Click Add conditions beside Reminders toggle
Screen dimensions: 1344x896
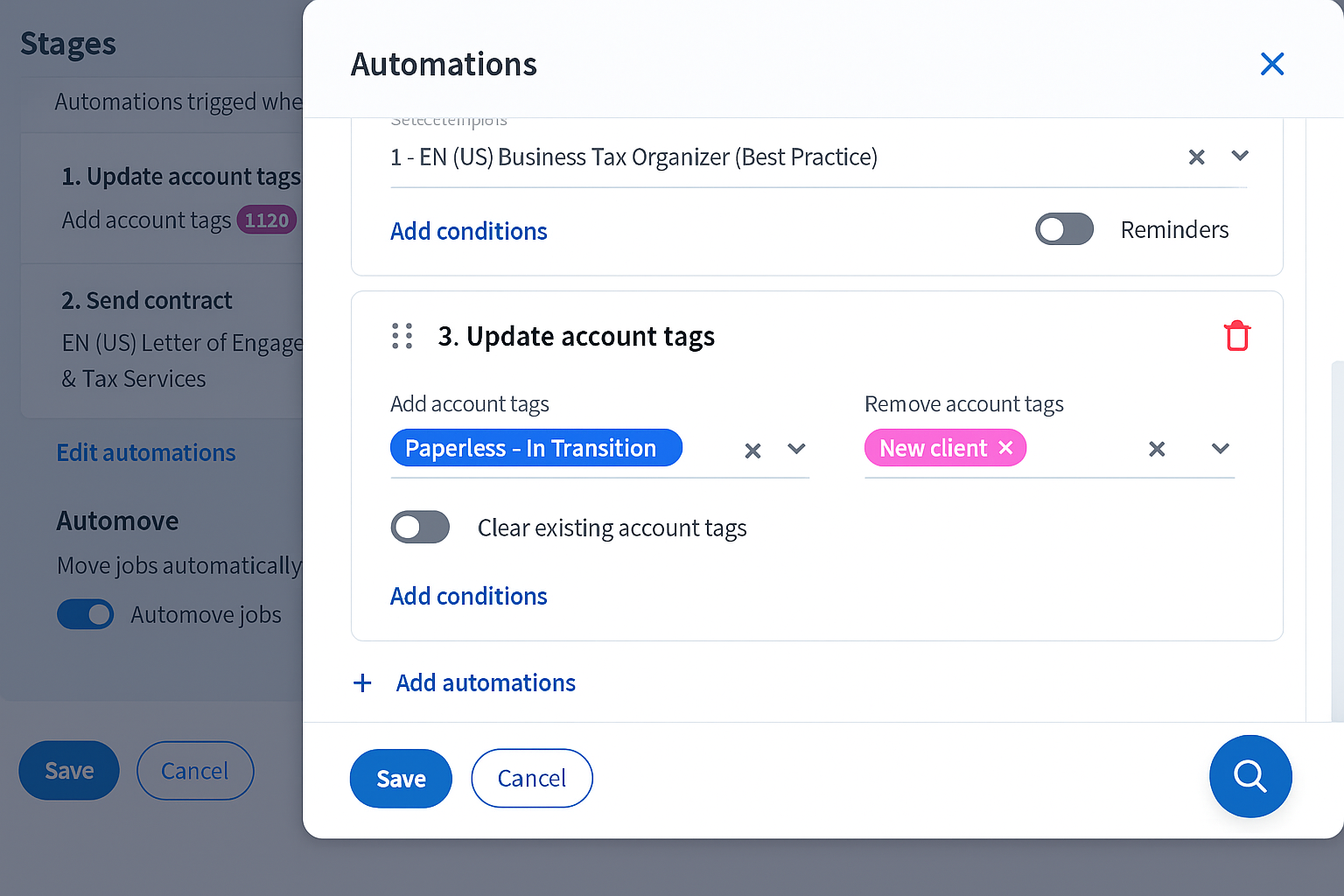(468, 231)
